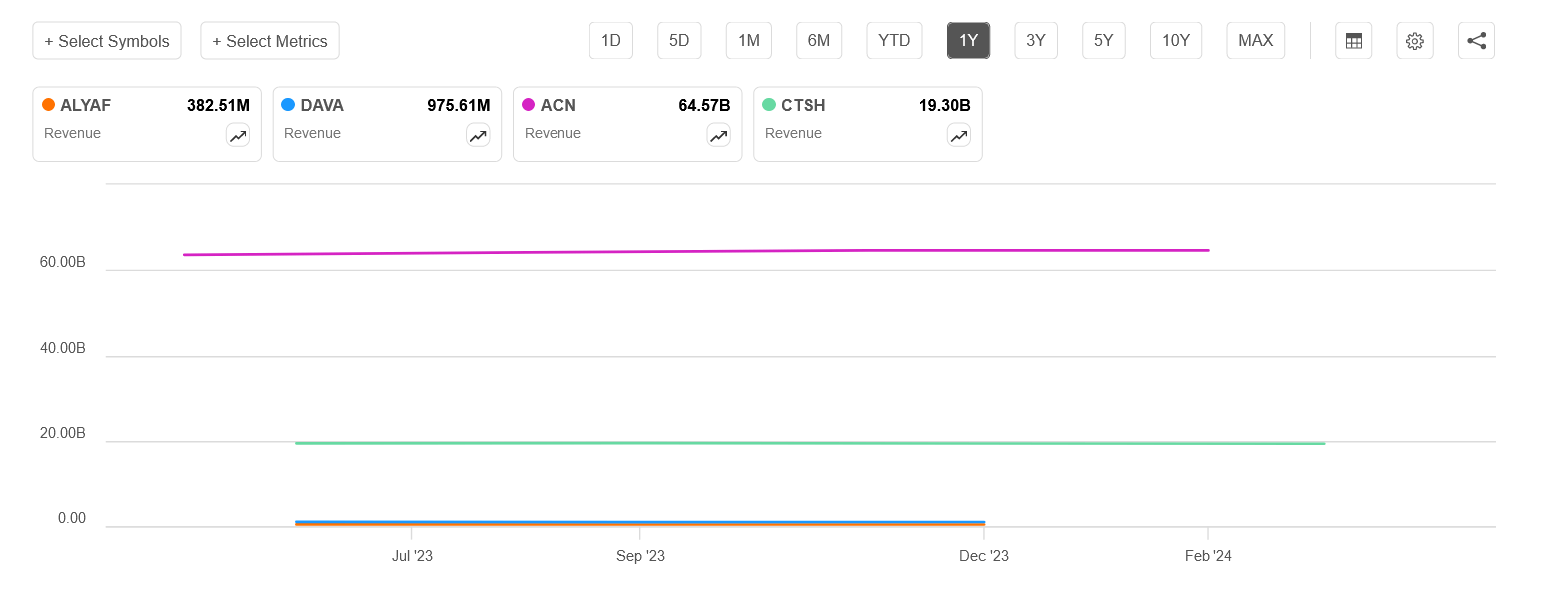Open chart settings gear icon
1543x608 pixels.
(x=1414, y=41)
